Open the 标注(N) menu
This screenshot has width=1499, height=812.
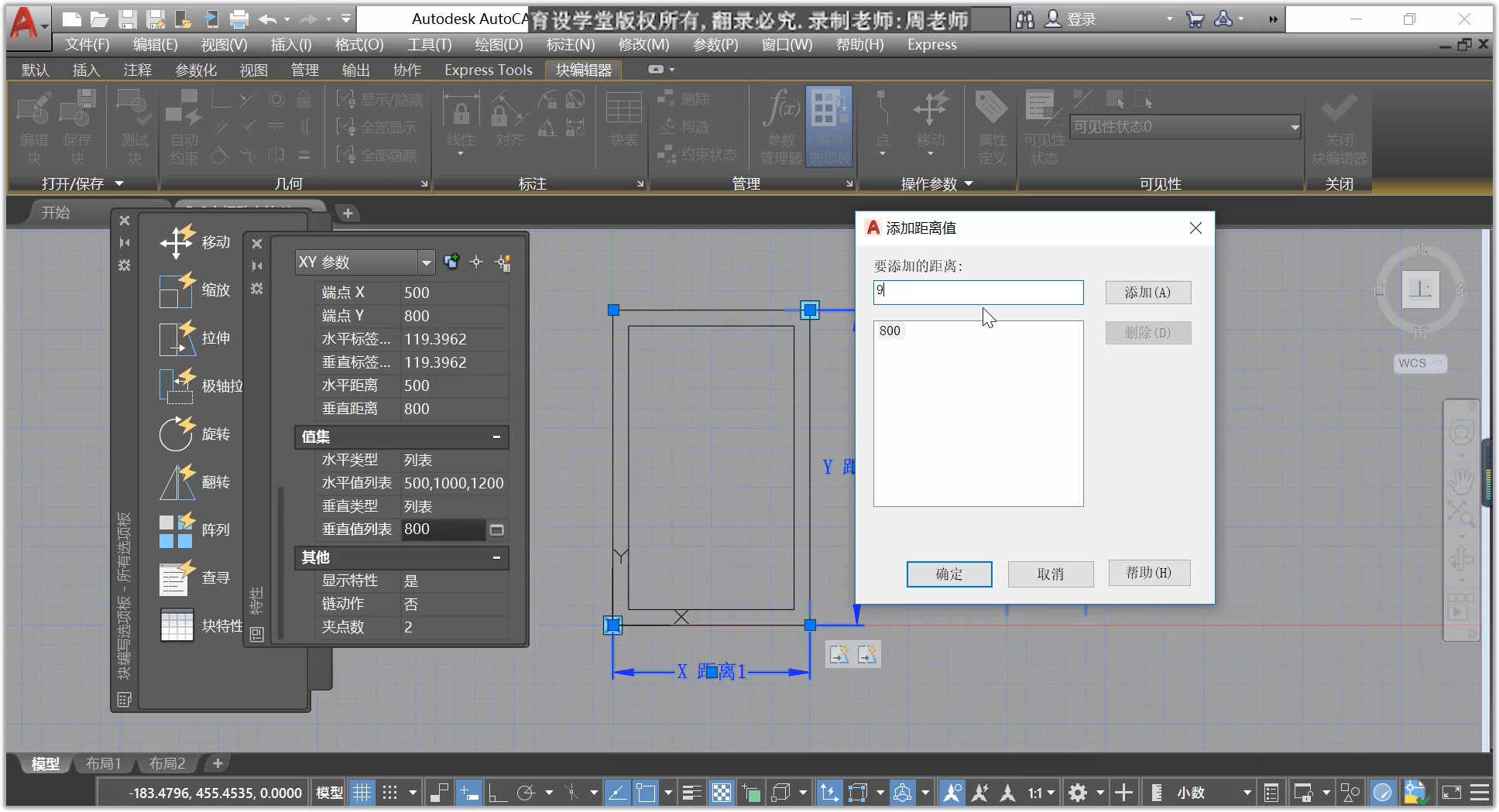[x=571, y=45]
